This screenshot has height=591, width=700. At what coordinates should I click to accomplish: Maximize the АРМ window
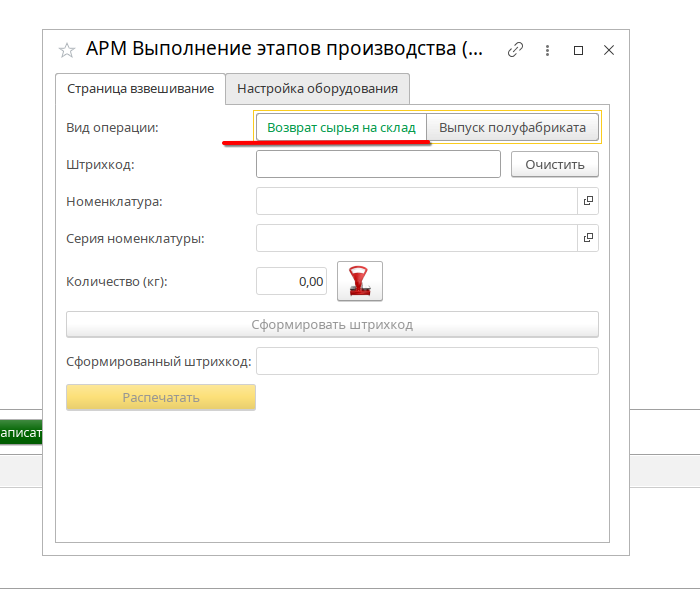578,49
